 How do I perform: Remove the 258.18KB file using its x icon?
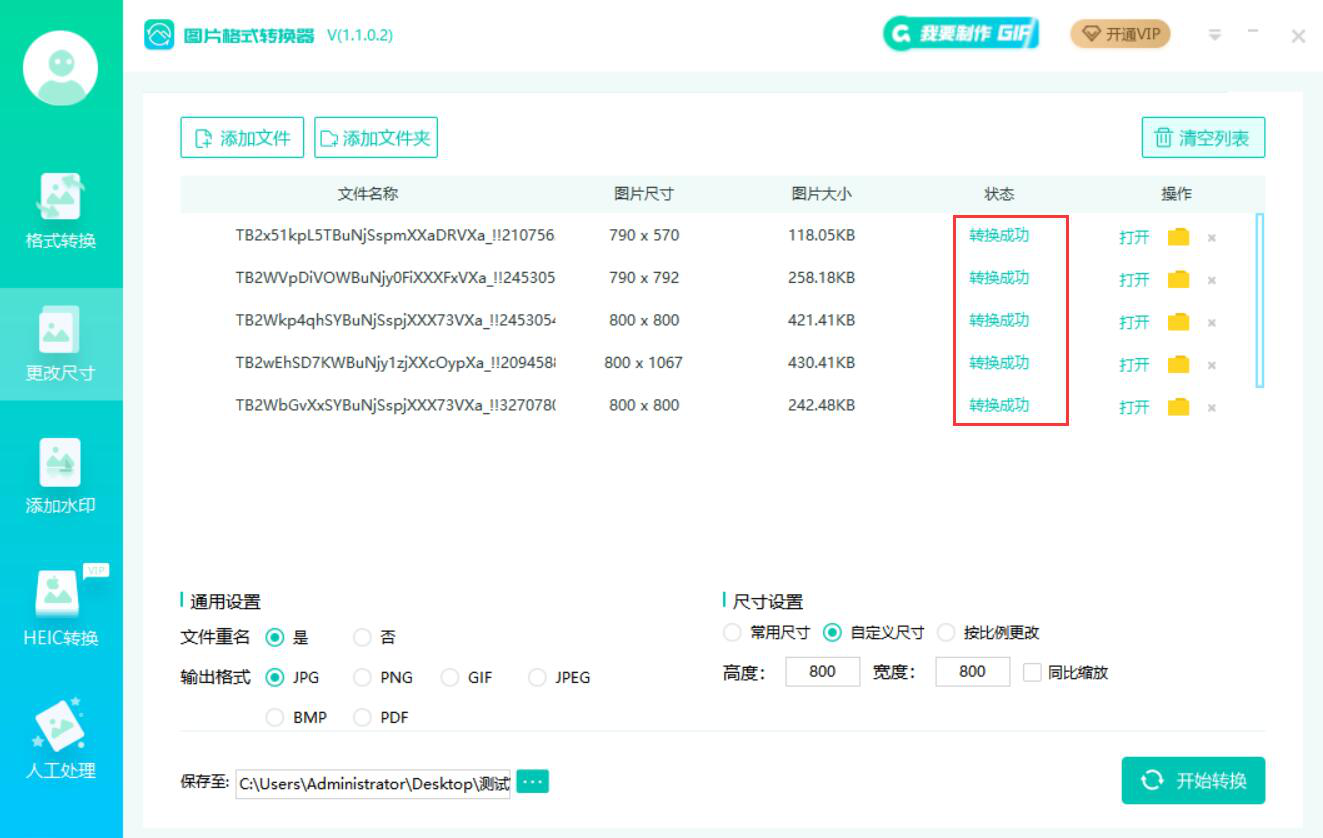click(x=1211, y=280)
